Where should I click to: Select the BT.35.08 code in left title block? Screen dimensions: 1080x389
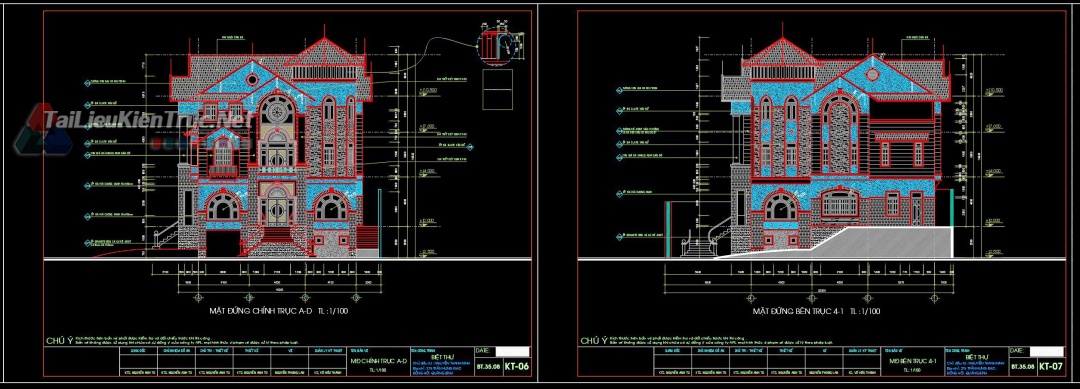pyautogui.click(x=488, y=367)
